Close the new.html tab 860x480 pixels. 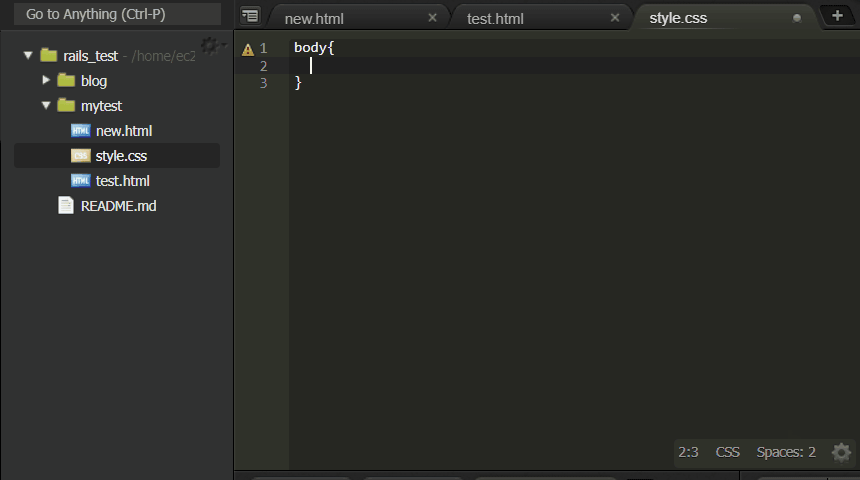(432, 18)
